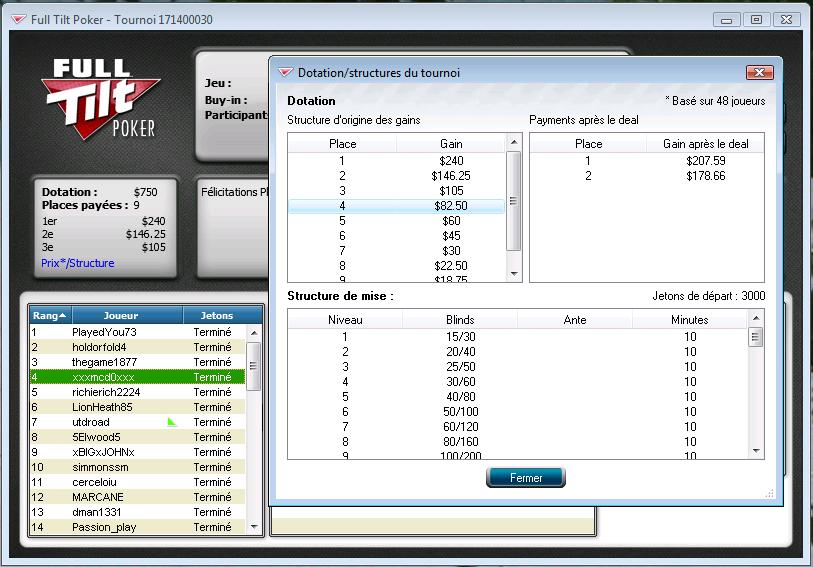Open the Prix*/Structure link
This screenshot has height=567, width=813.
click(x=78, y=263)
